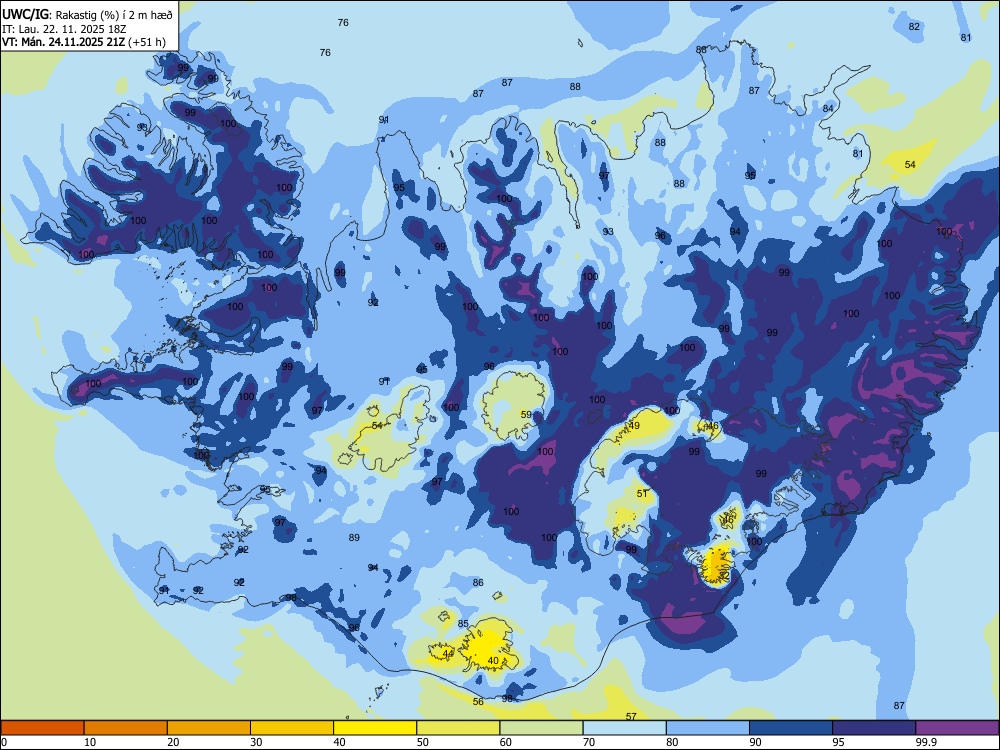This screenshot has height=750, width=1000.
Task: Click the 'IT: Lau. 22. 11. 2025 18Z' line
Action: tap(62, 29)
